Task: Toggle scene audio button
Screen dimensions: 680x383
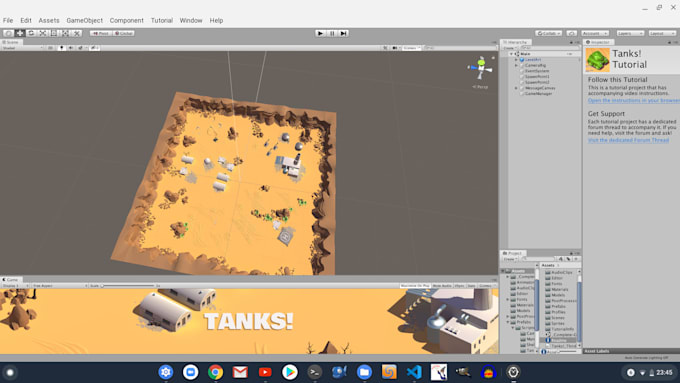Action: coord(71,48)
